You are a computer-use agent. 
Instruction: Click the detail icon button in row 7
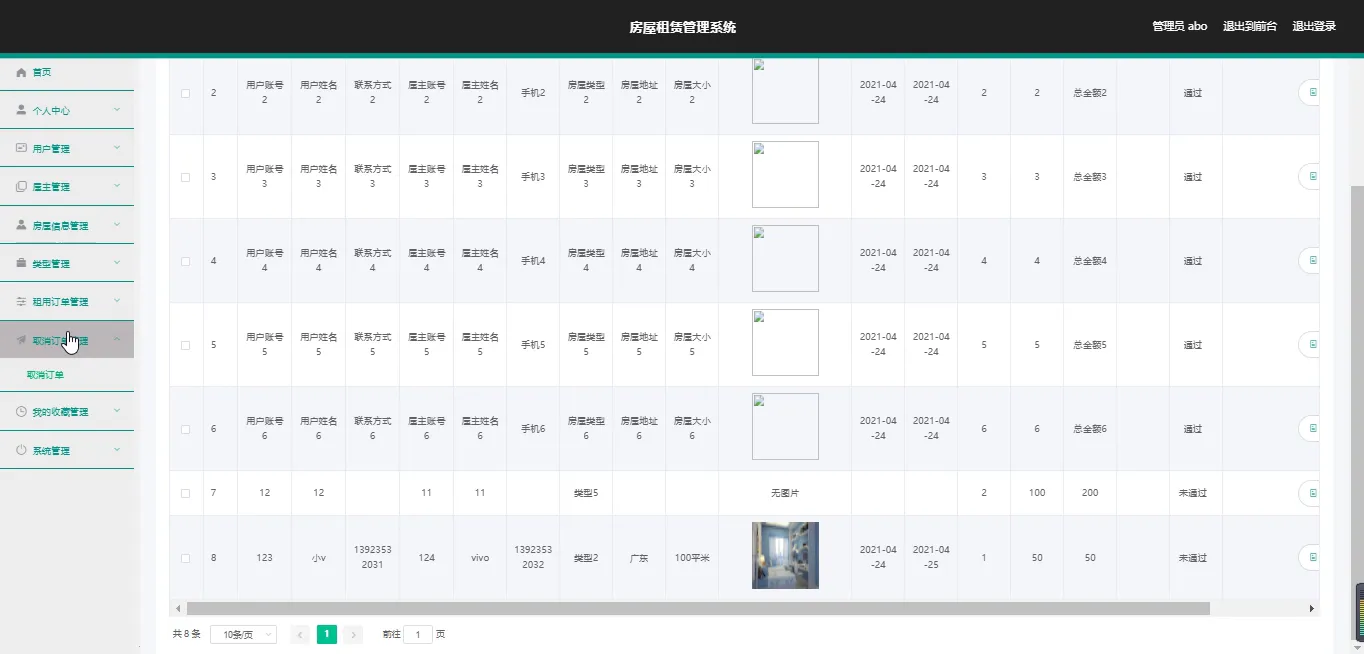[1311, 493]
